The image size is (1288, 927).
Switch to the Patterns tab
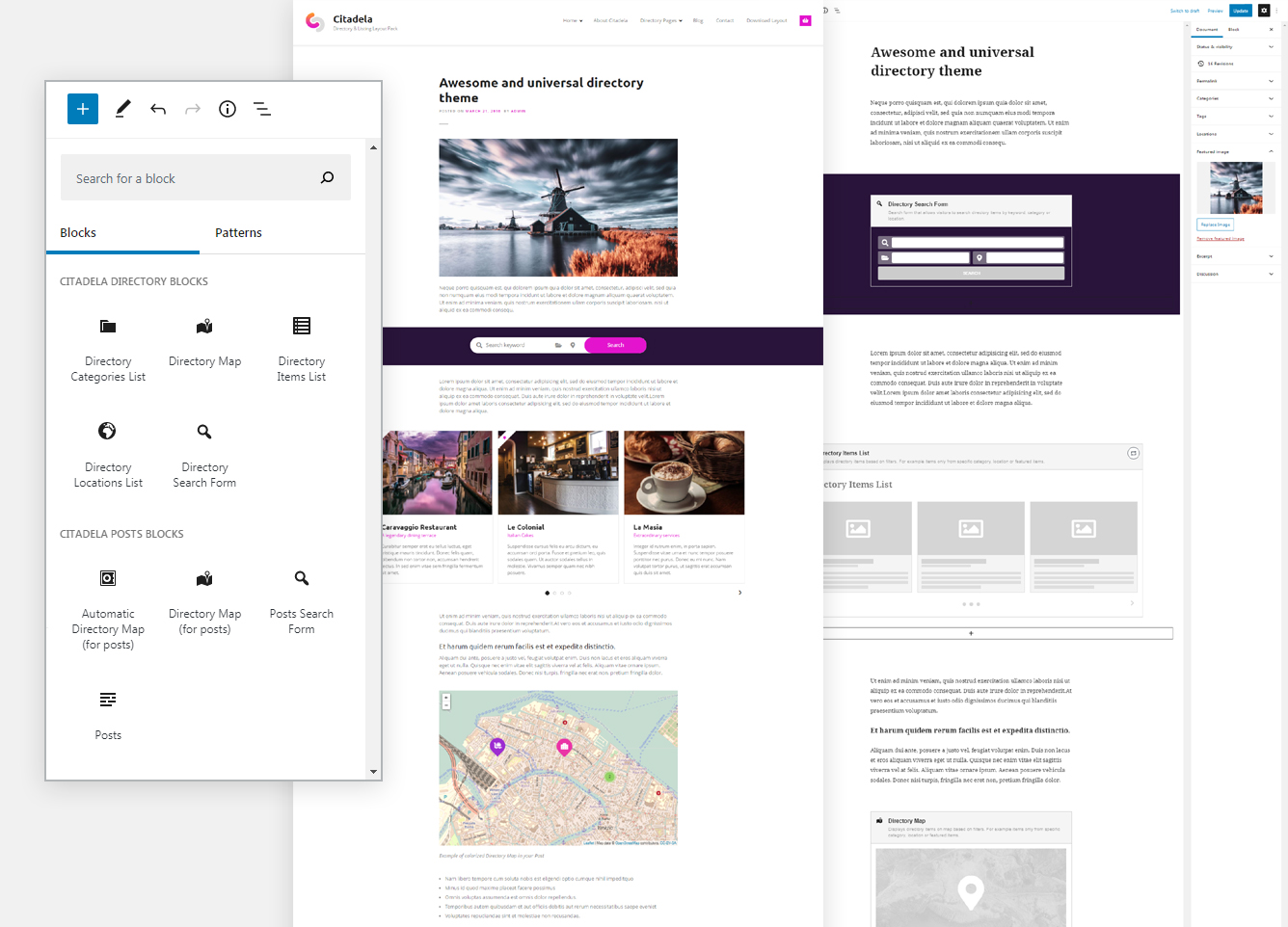[237, 232]
